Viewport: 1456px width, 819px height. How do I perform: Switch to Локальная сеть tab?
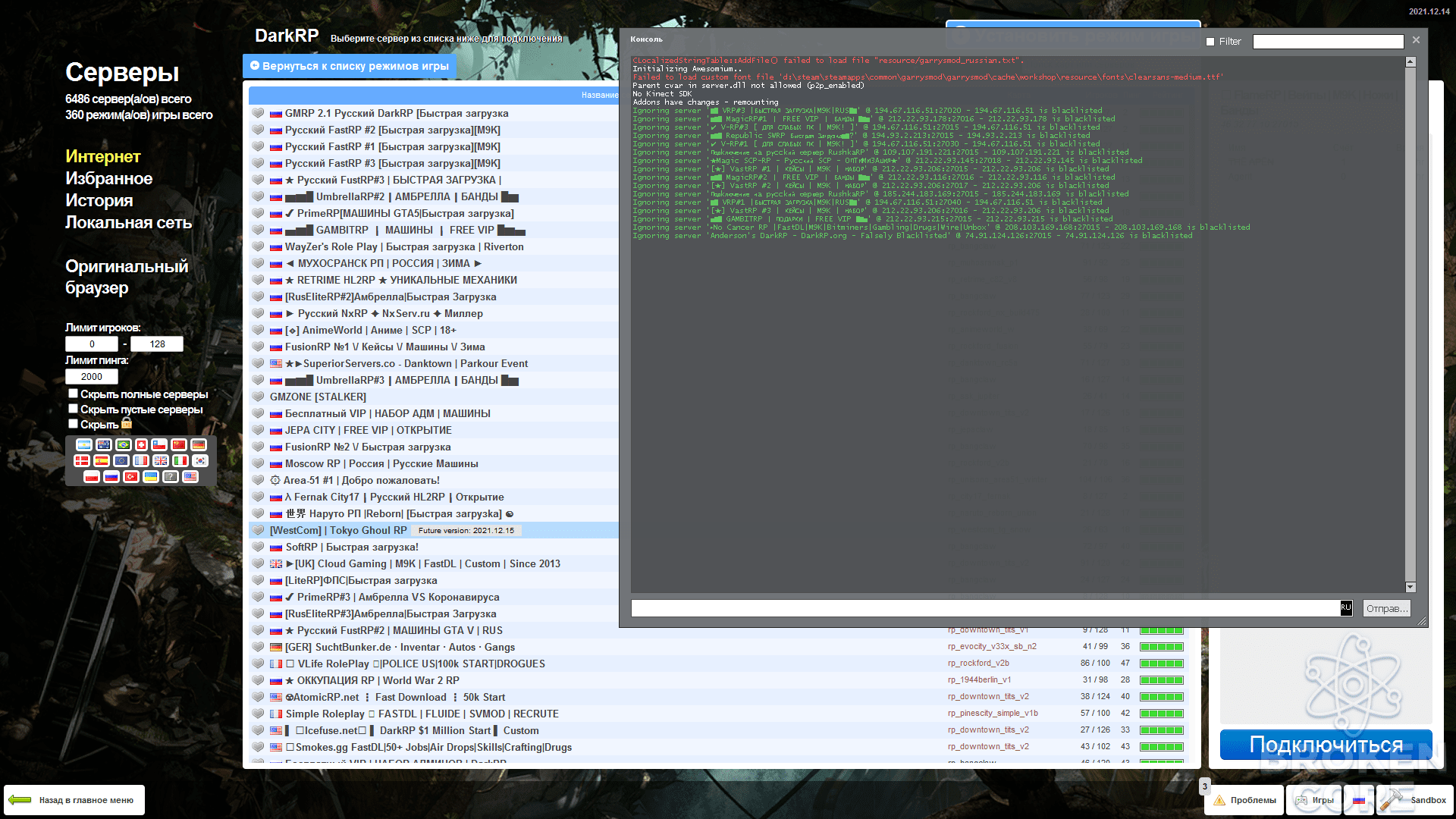point(129,222)
